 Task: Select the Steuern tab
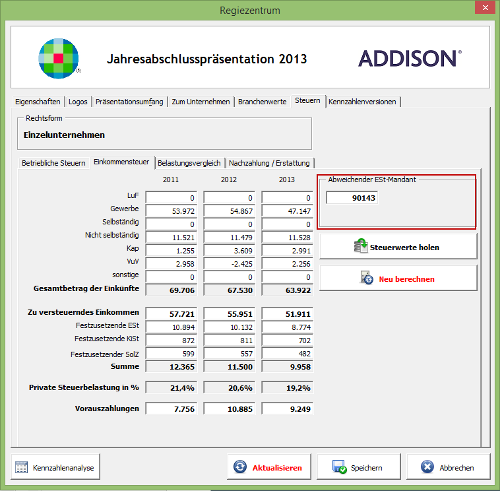click(307, 101)
